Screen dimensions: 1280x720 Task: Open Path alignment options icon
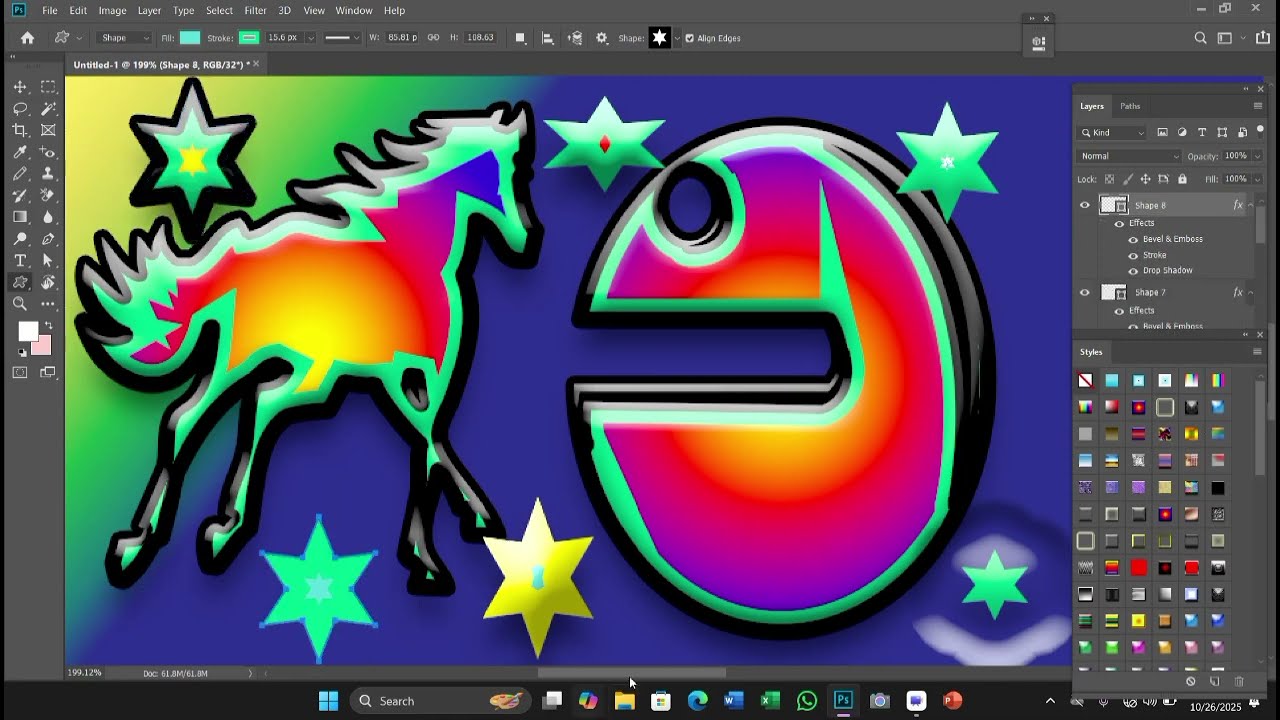pyautogui.click(x=547, y=38)
